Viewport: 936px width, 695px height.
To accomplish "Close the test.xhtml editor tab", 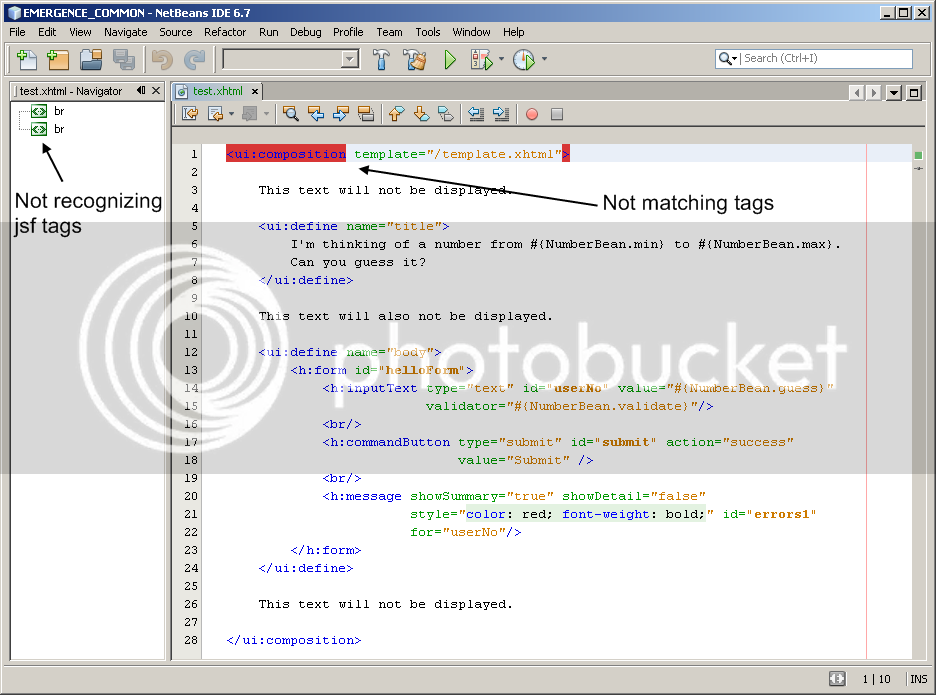I will 255,91.
